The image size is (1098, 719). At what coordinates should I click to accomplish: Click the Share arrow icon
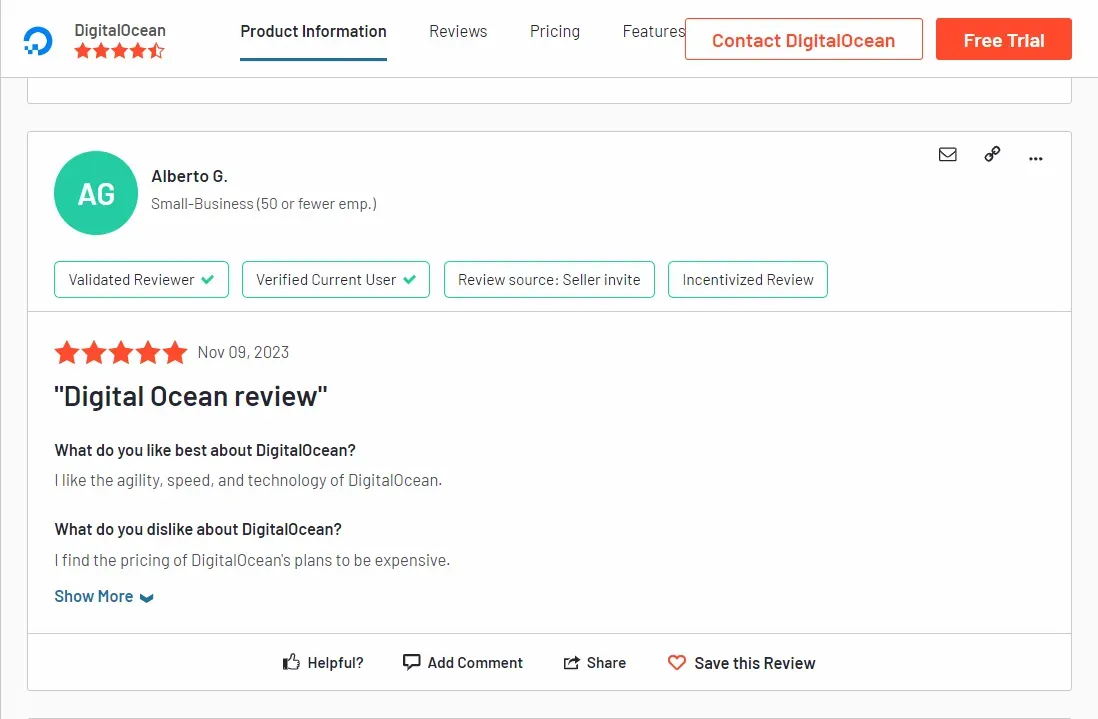pos(570,661)
